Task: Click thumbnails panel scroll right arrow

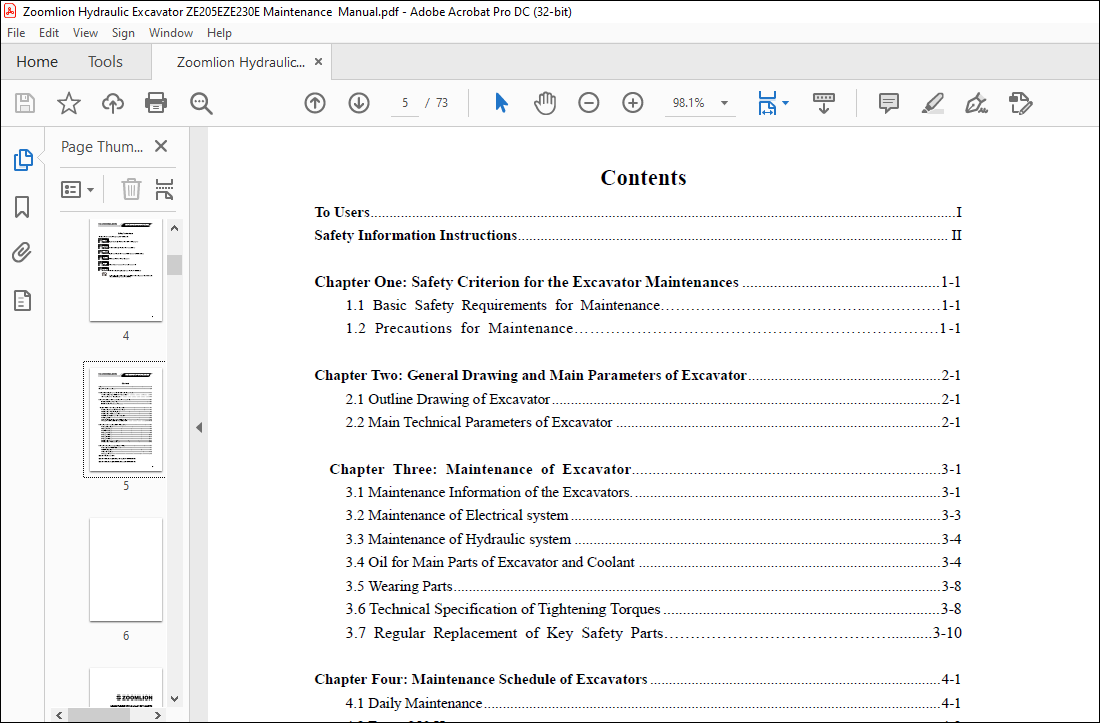Action: coord(158,715)
